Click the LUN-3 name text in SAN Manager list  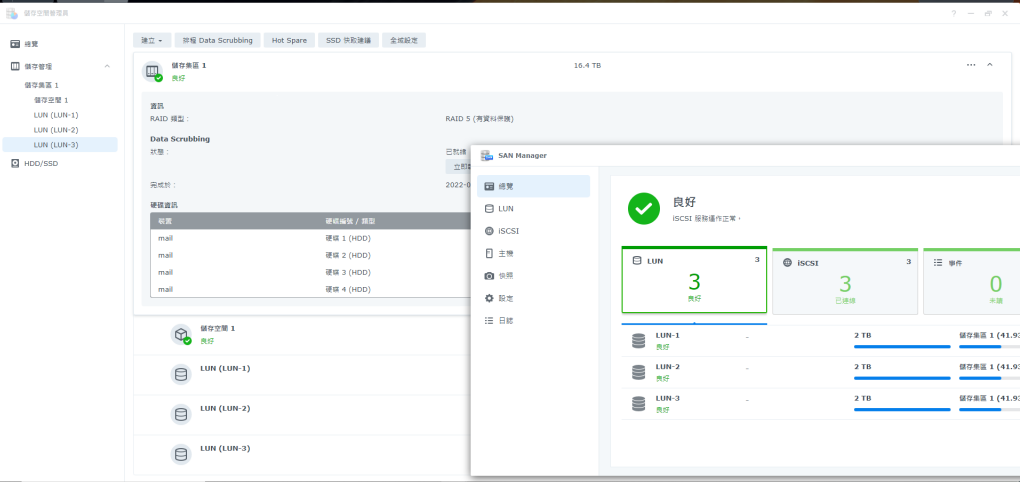tap(667, 398)
